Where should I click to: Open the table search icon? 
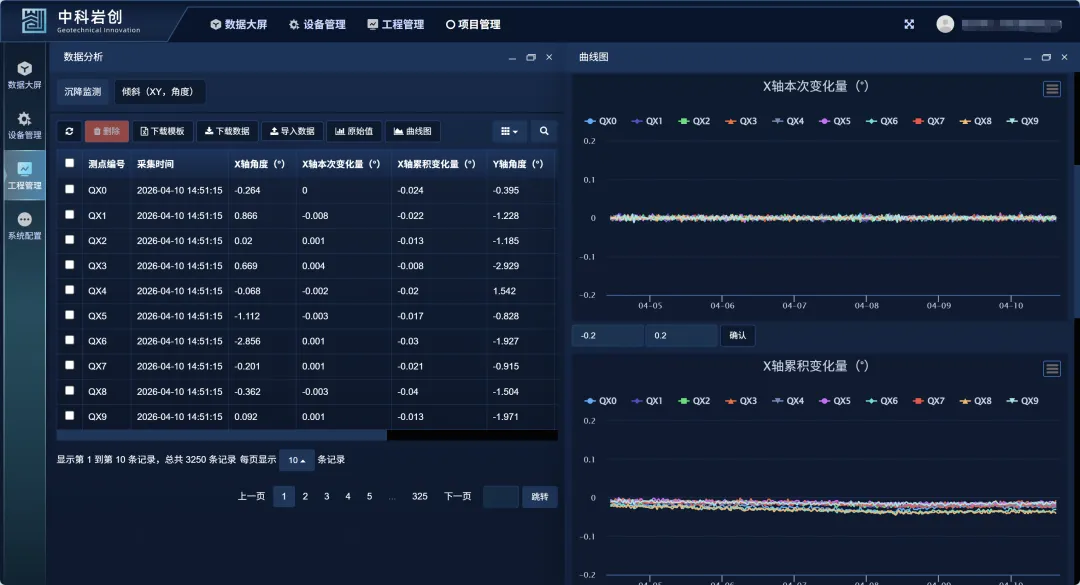[544, 131]
